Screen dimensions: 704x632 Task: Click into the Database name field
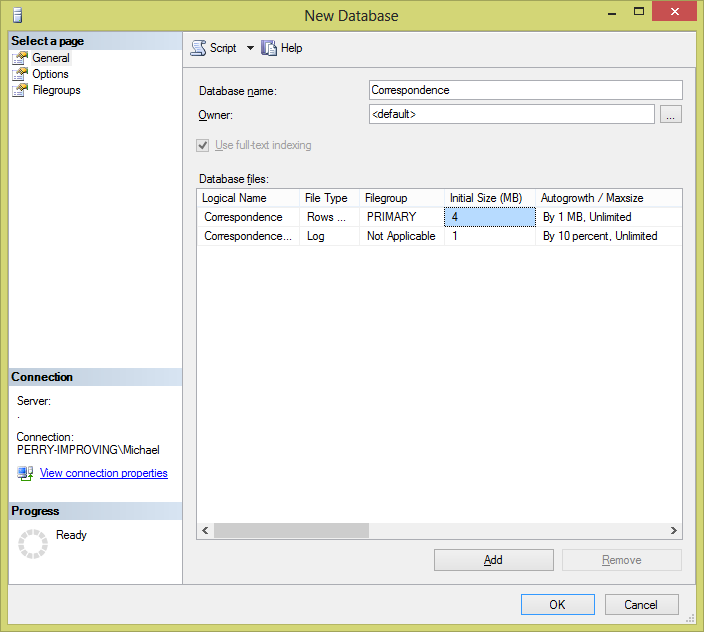525,90
